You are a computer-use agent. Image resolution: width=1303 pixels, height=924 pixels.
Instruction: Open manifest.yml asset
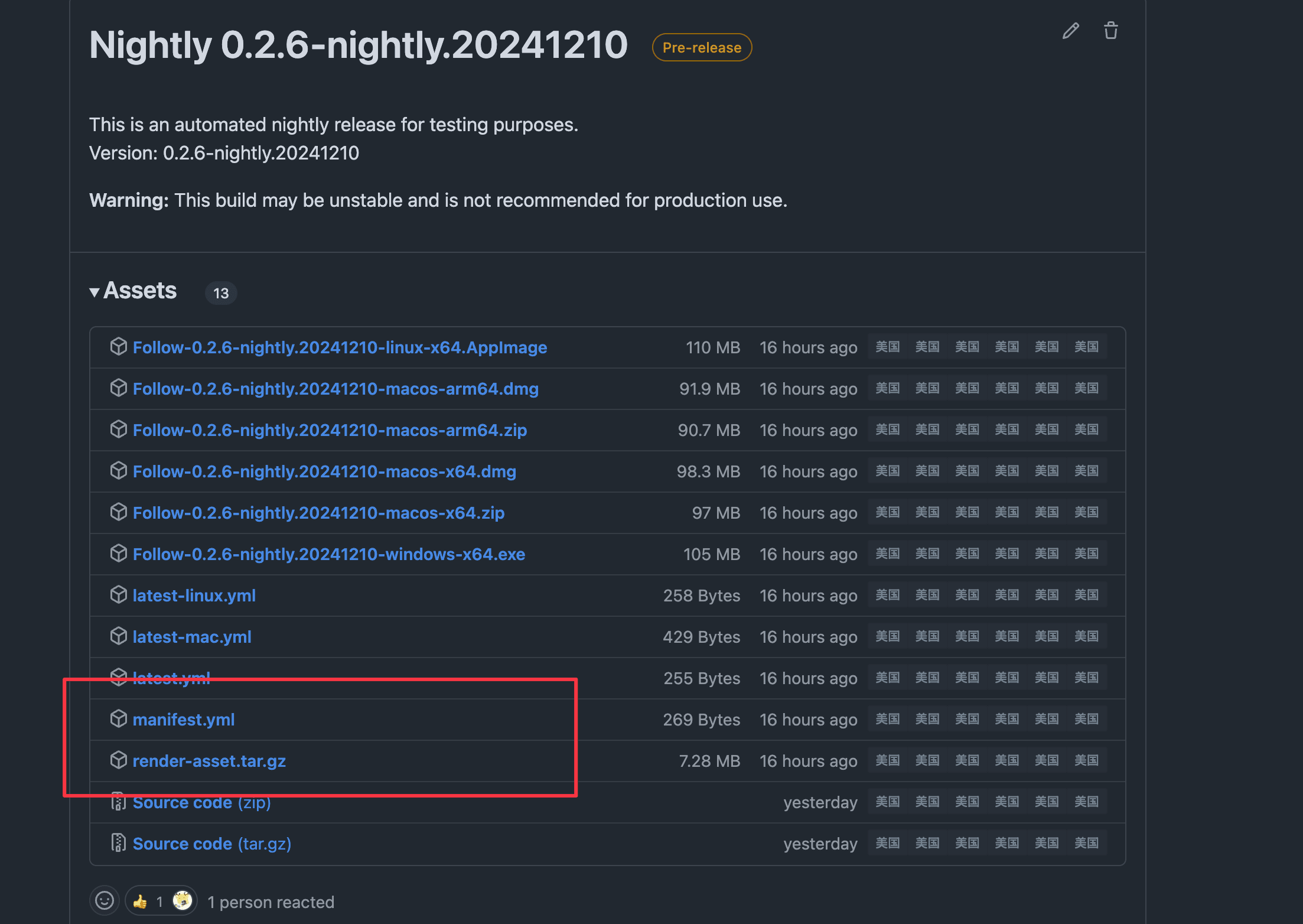pos(184,720)
